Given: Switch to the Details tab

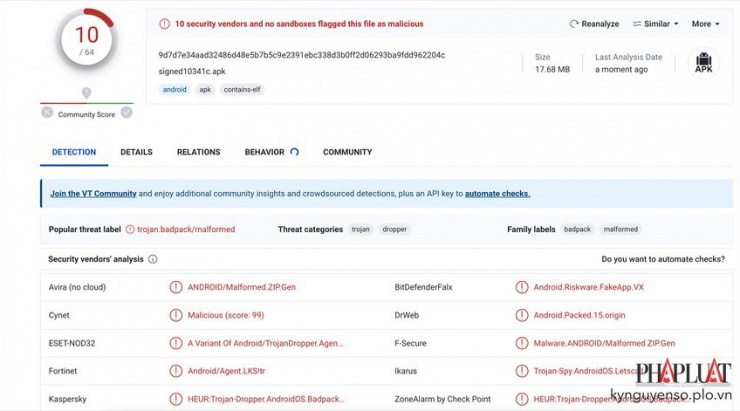Looking at the screenshot, I should click(x=136, y=152).
